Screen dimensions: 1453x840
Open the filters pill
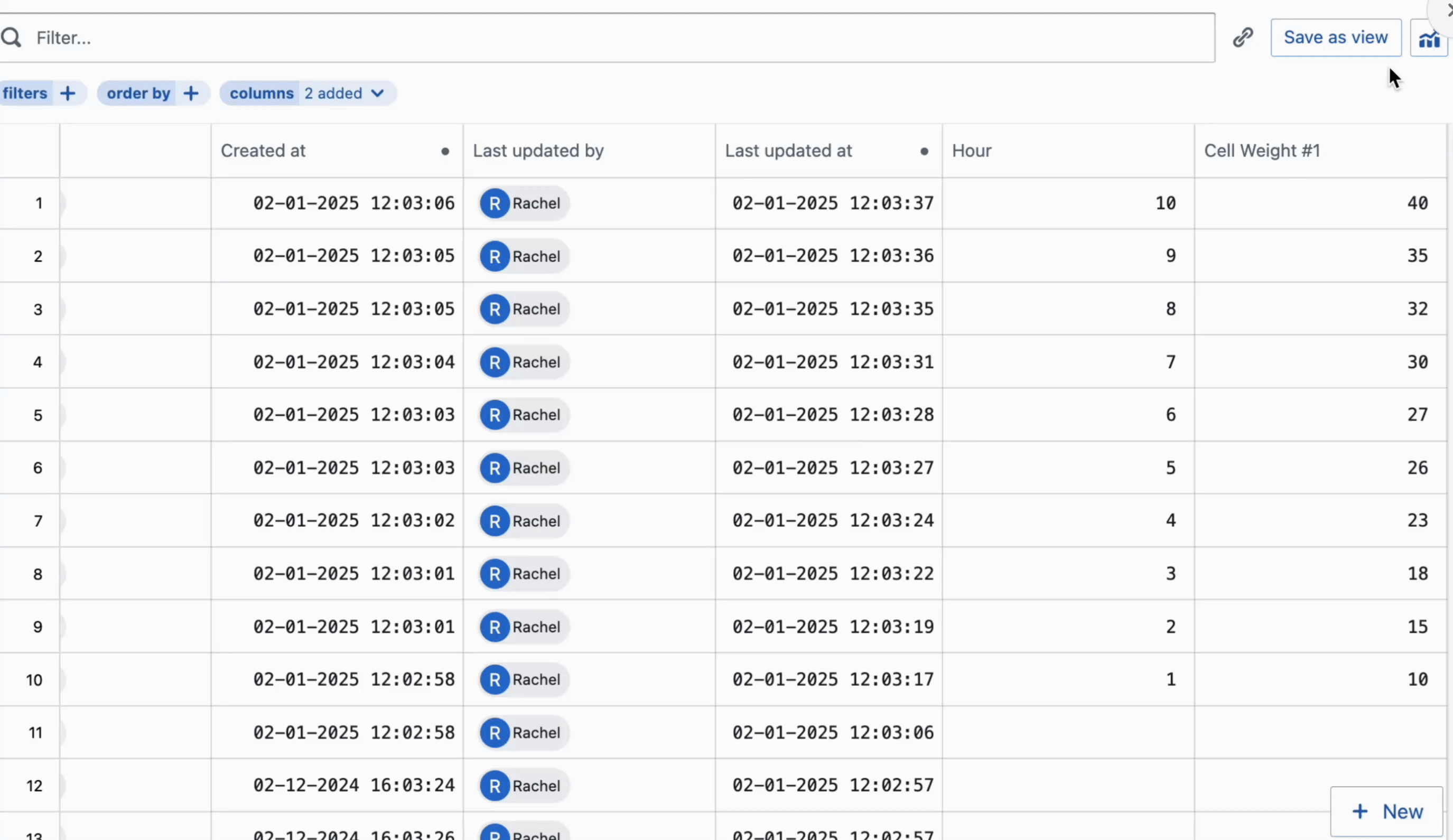tap(25, 94)
